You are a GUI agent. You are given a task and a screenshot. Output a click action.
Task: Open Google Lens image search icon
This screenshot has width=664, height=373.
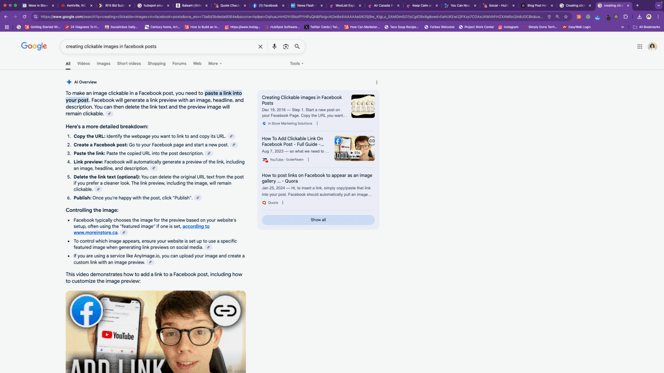pyautogui.click(x=286, y=47)
